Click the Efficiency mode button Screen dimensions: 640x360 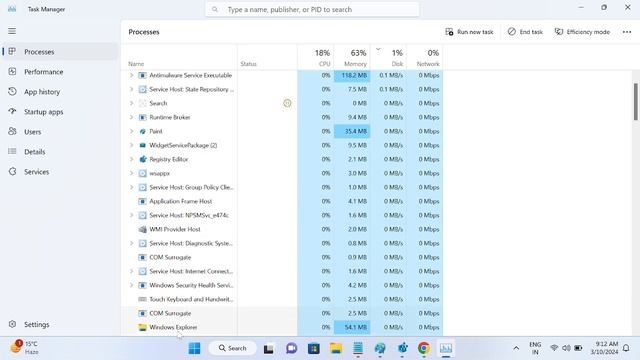[582, 32]
